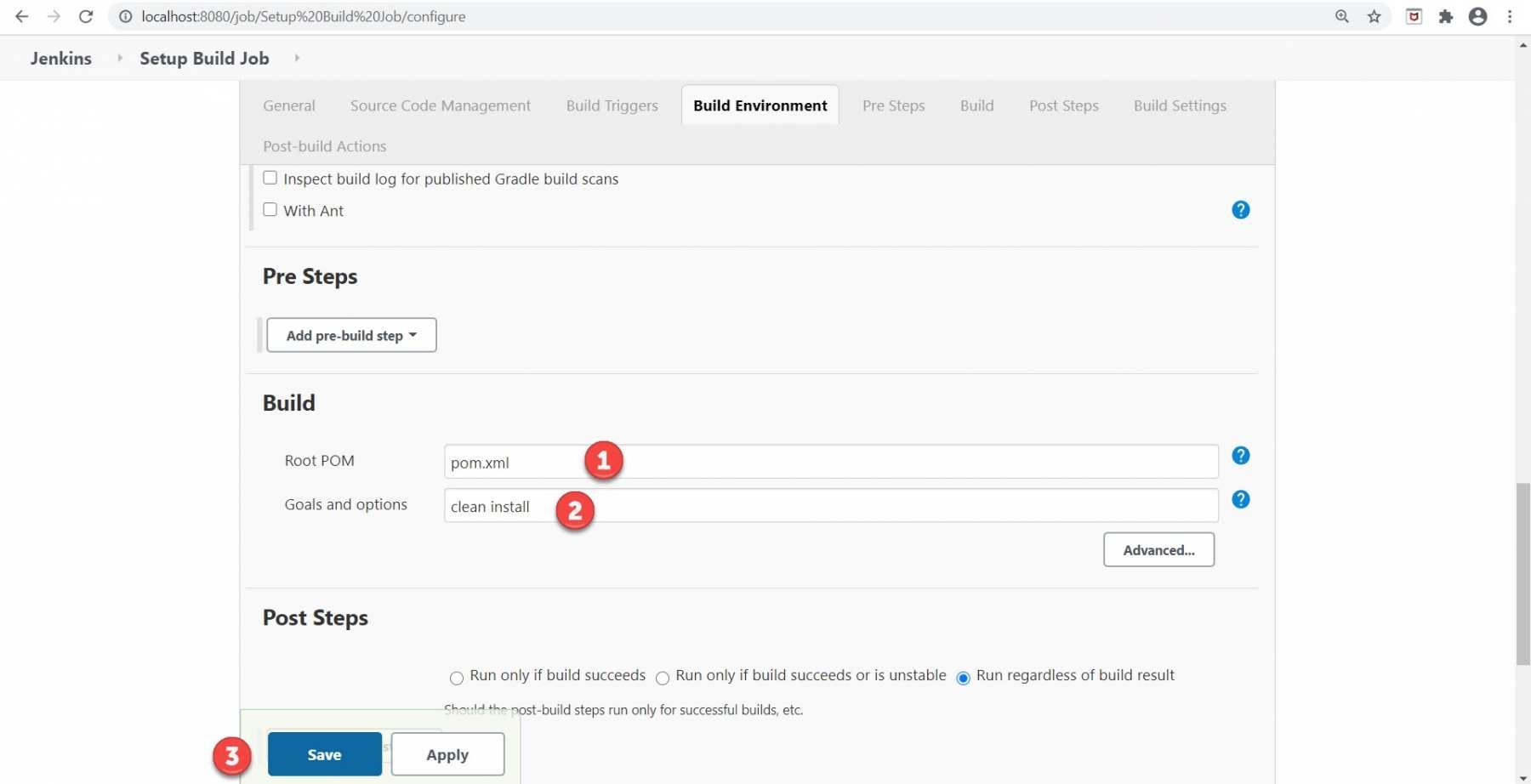The height and width of the screenshot is (784, 1531).
Task: Open Chrome's three-dot menu
Action: (1511, 16)
